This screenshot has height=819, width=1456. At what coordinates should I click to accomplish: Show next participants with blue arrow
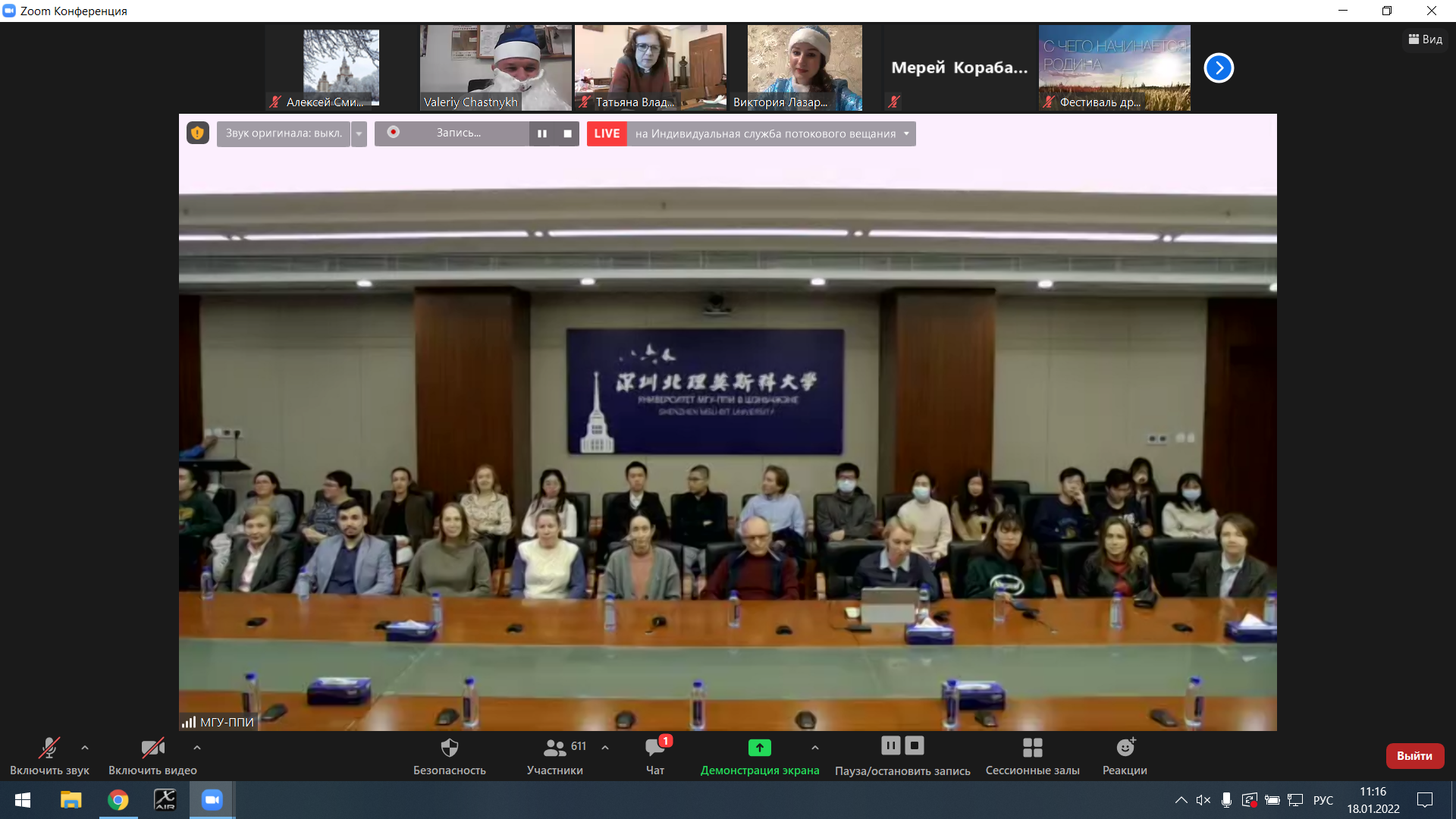coord(1219,68)
